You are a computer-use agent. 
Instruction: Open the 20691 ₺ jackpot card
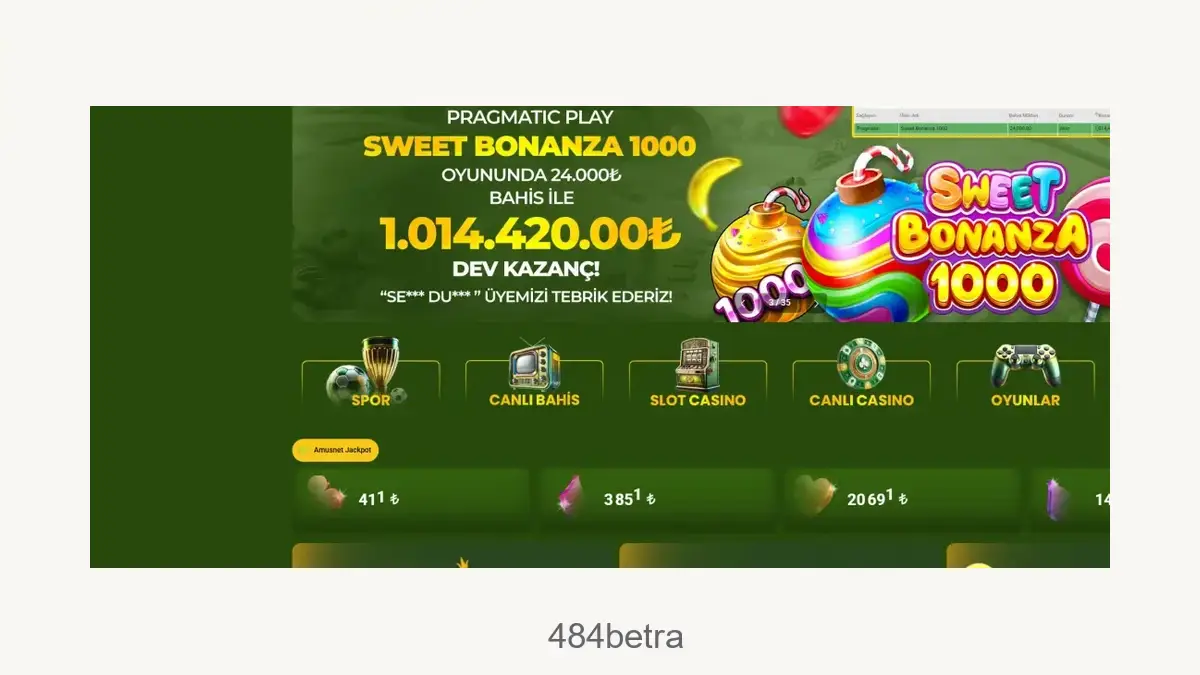coord(902,498)
